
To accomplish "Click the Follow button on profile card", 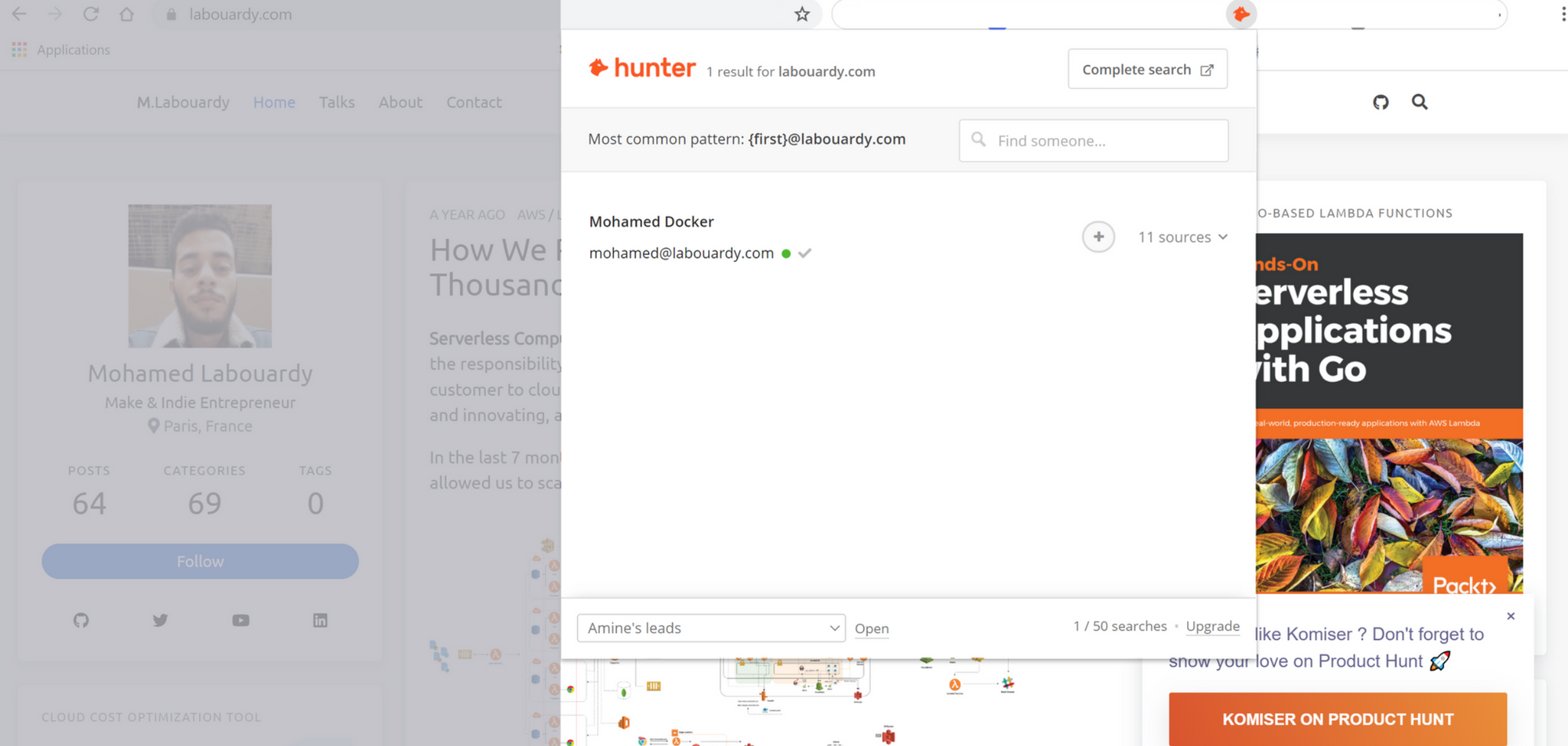I will pos(200,562).
